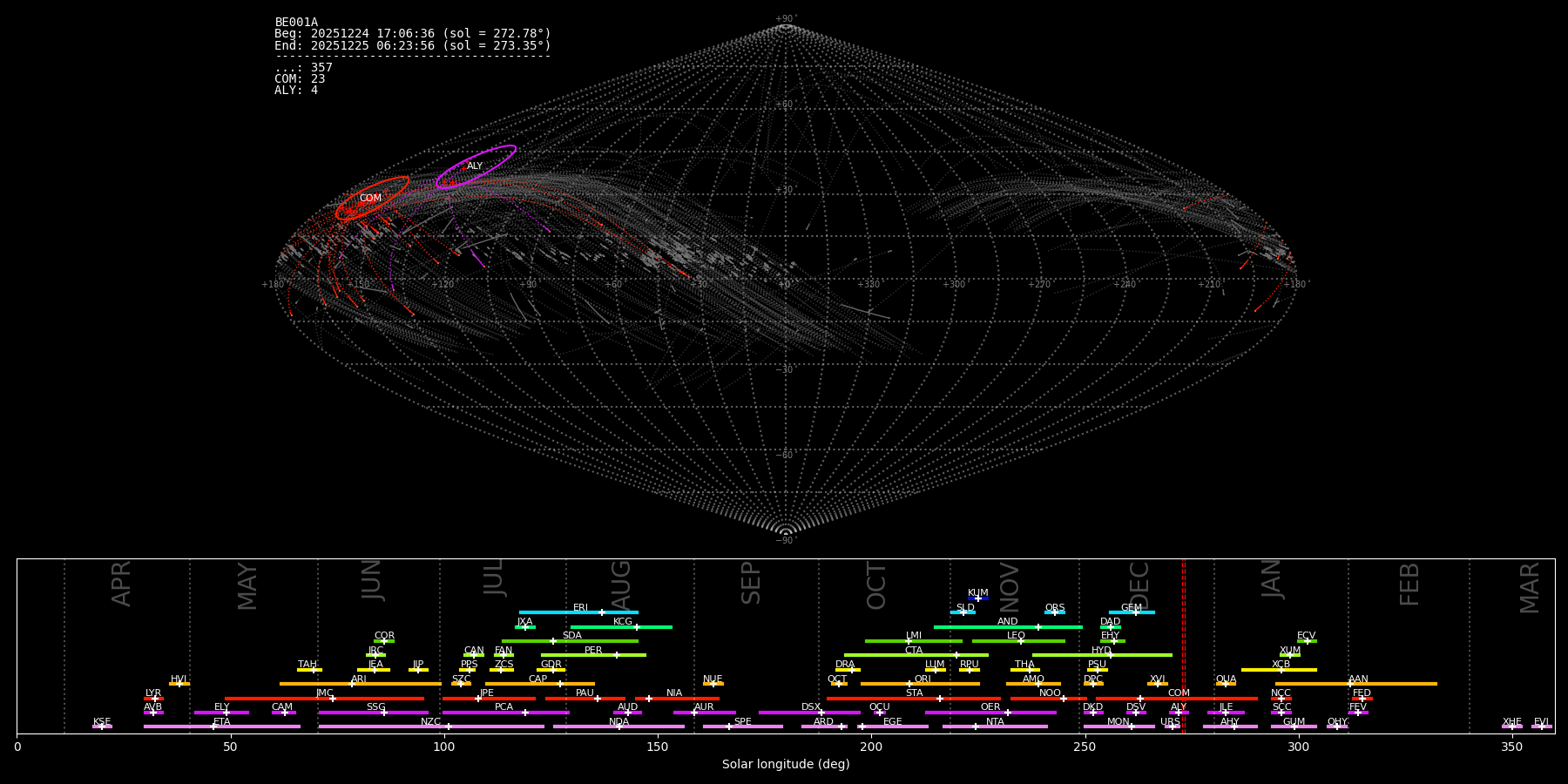
Task: Click the ORI shower bar
Action: tap(920, 684)
